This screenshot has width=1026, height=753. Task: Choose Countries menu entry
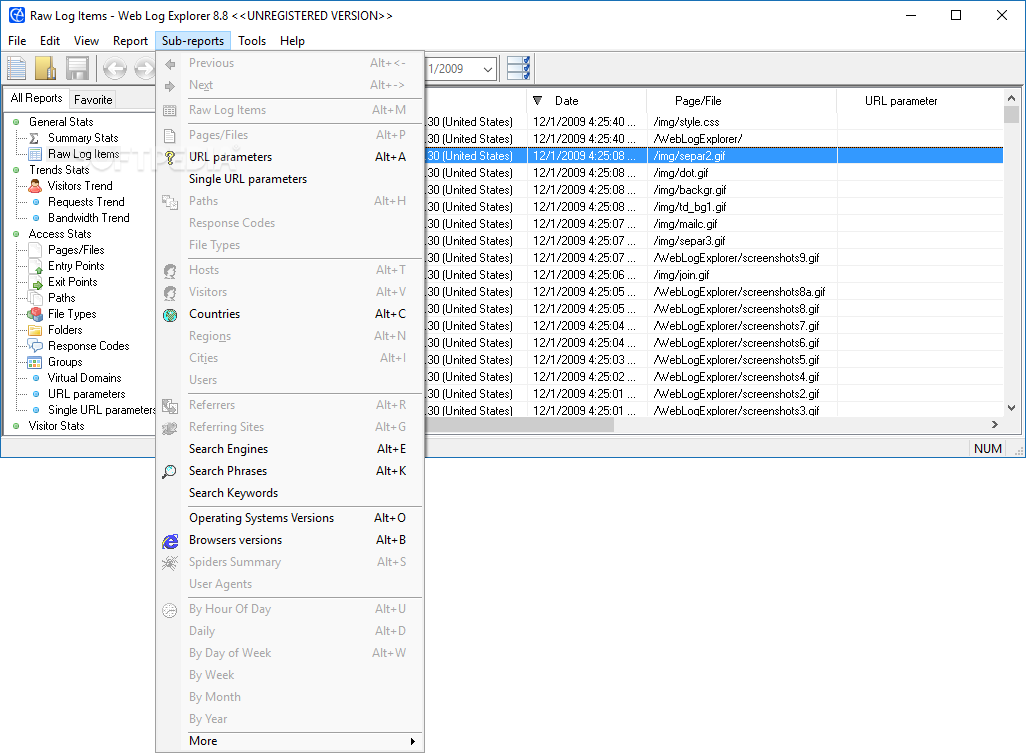tap(290, 314)
